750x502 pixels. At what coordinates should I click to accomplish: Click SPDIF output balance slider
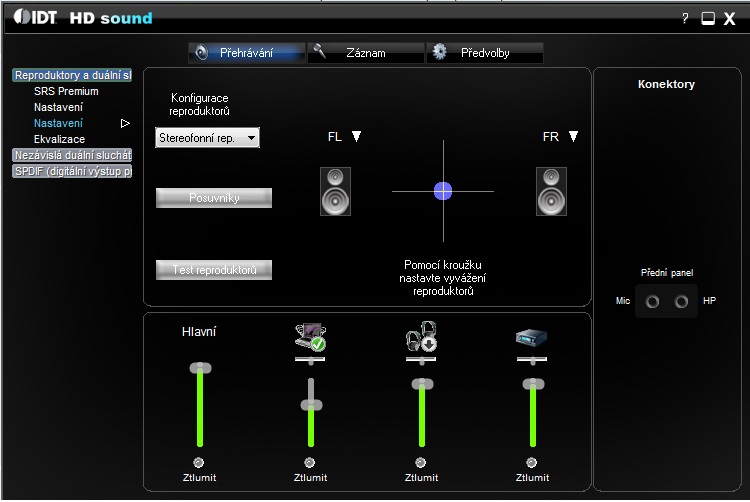(532, 360)
